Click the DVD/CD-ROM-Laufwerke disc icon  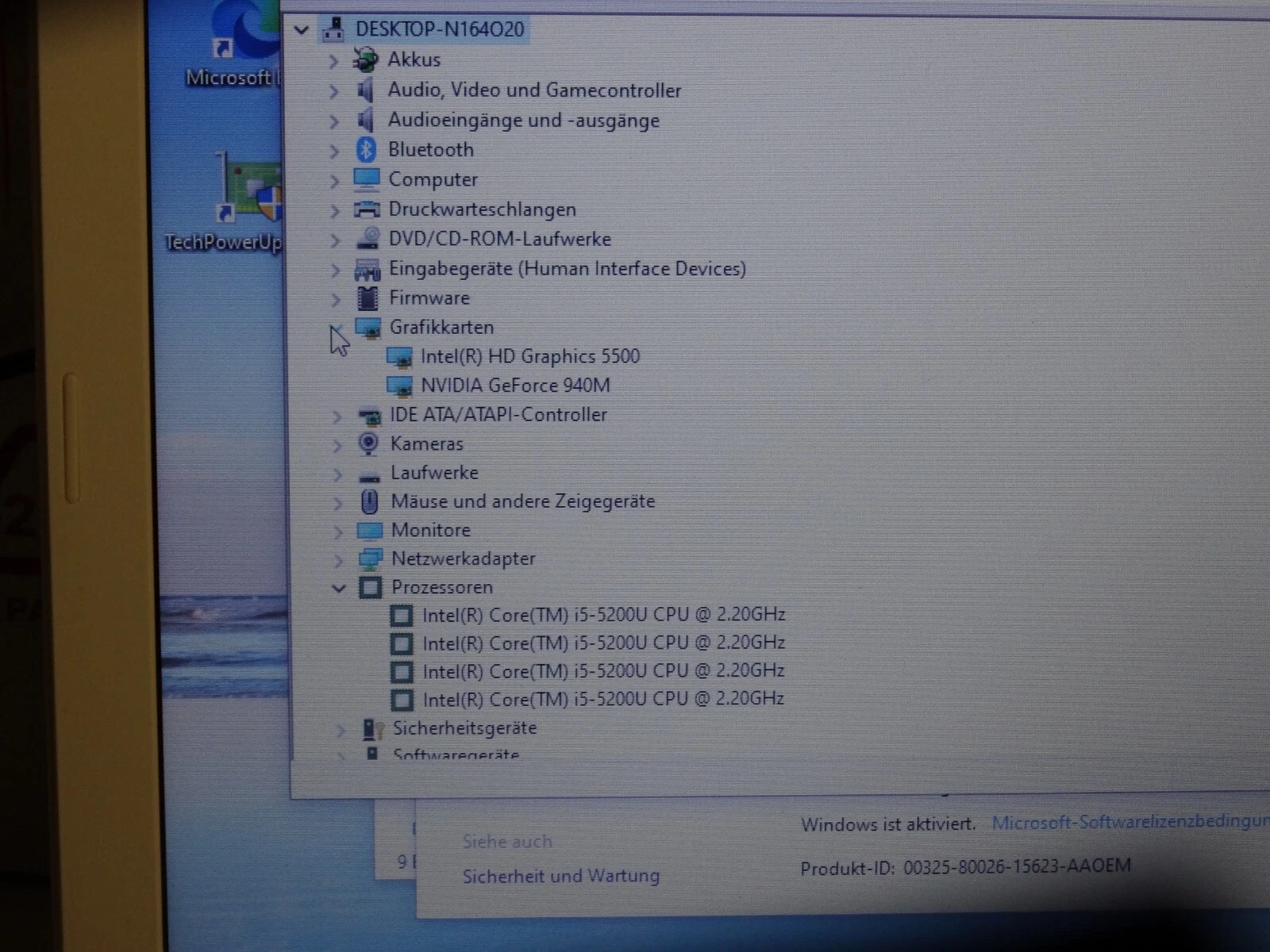pos(368,239)
